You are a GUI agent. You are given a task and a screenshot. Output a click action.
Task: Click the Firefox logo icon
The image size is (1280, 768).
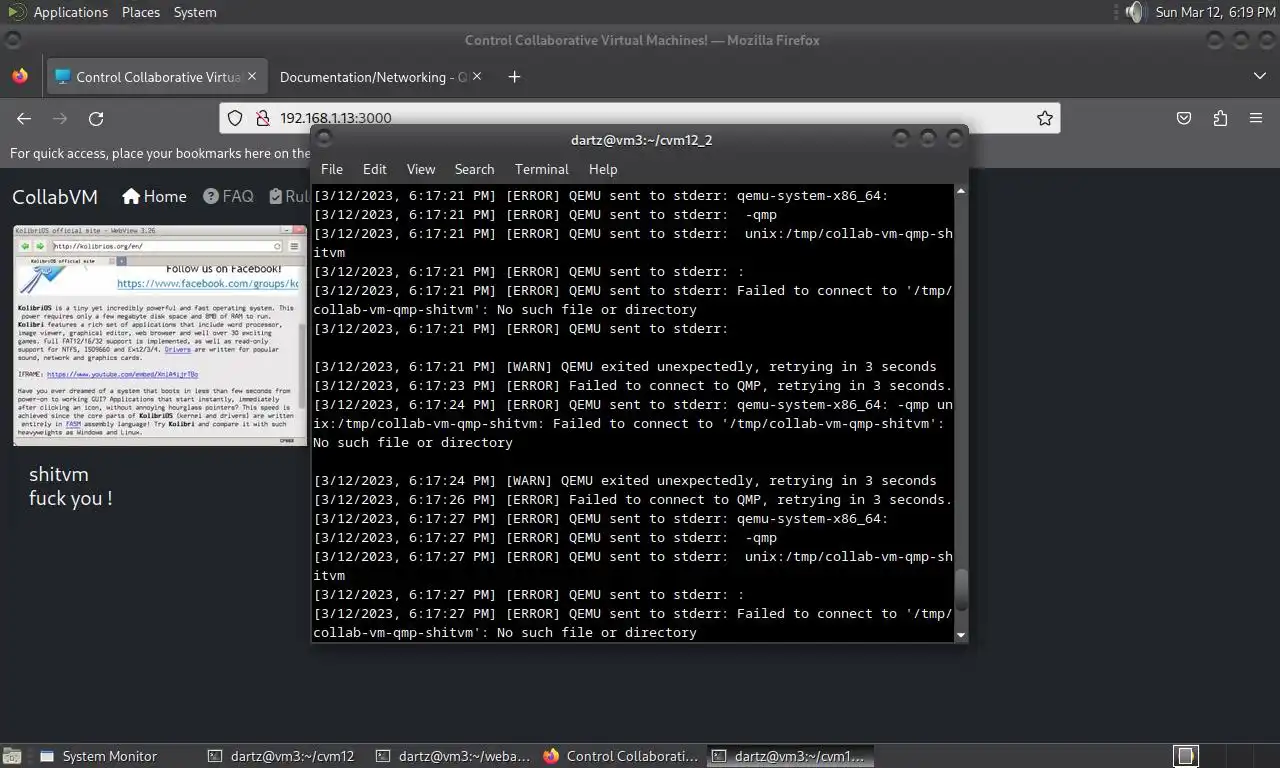(x=20, y=76)
